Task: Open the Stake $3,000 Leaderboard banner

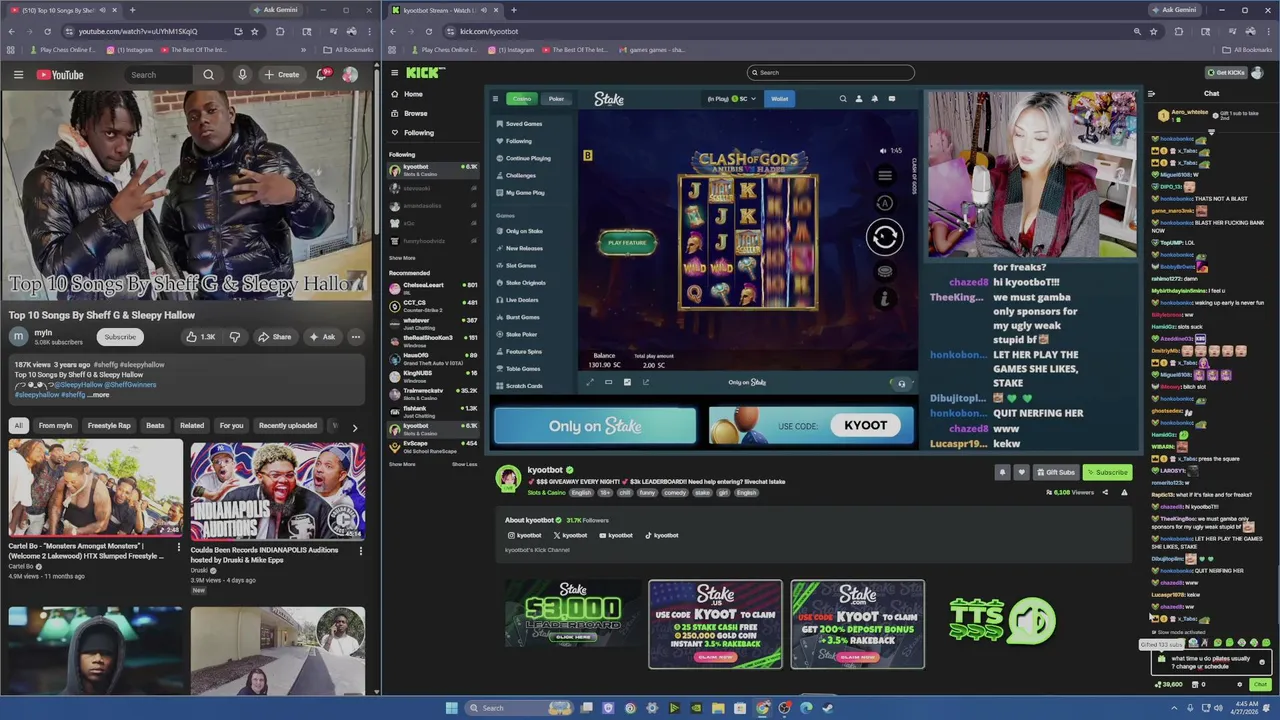Action: 574,612
